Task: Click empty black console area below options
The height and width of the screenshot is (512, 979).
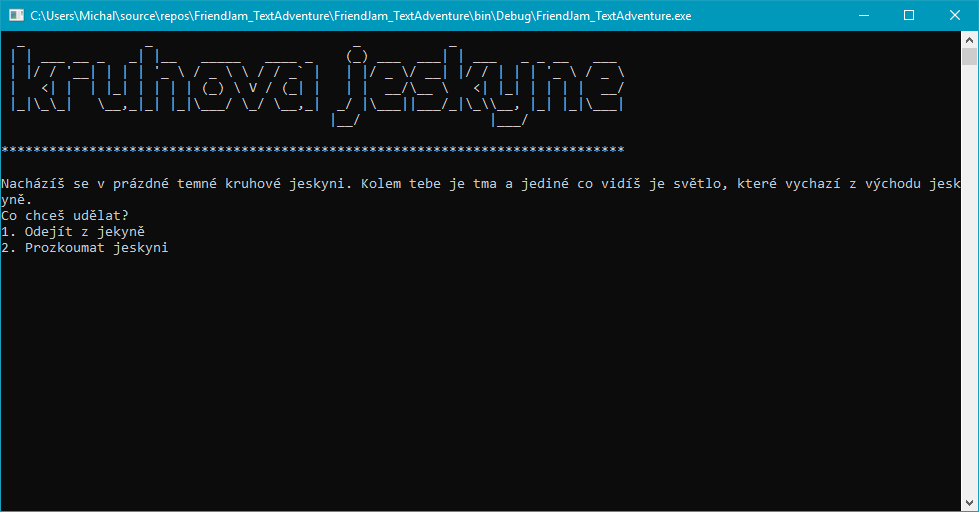Action: coord(480,380)
